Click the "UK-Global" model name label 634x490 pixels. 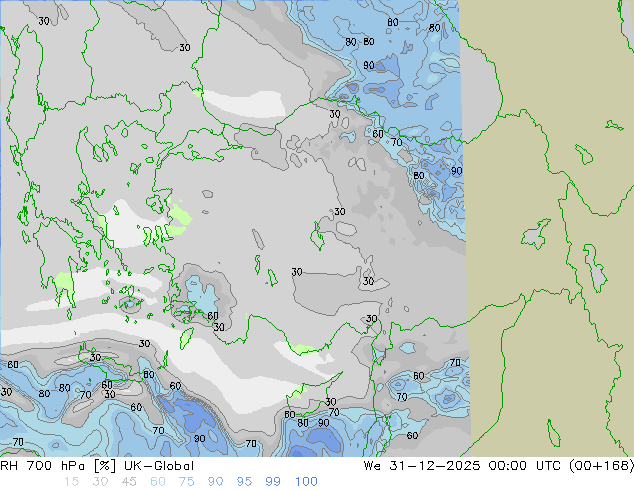159,466
